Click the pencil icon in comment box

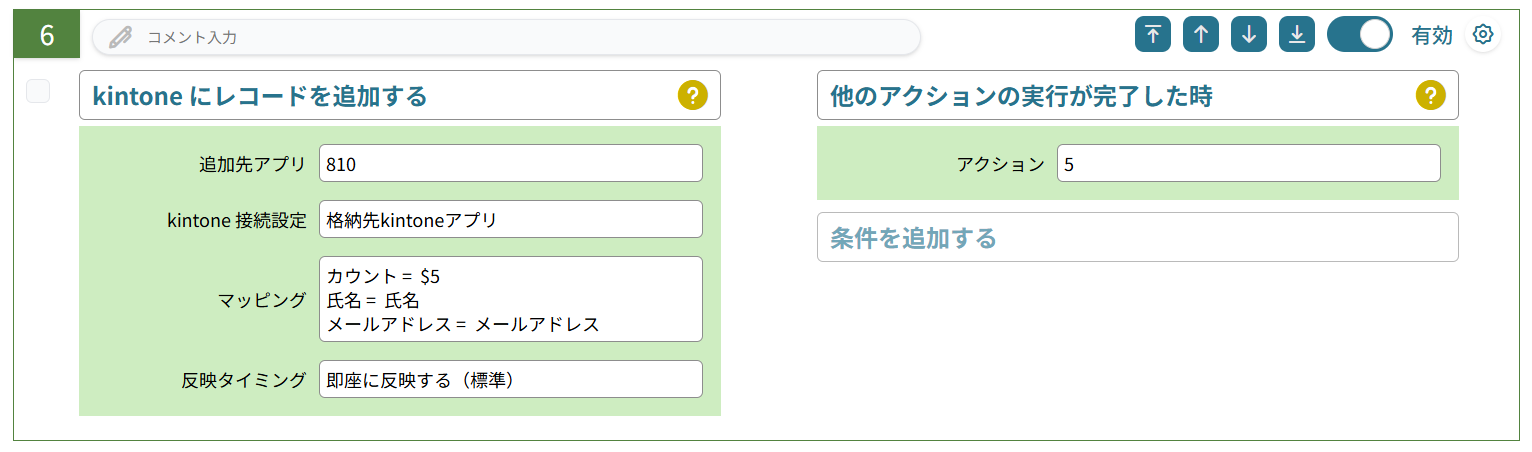[x=121, y=37]
